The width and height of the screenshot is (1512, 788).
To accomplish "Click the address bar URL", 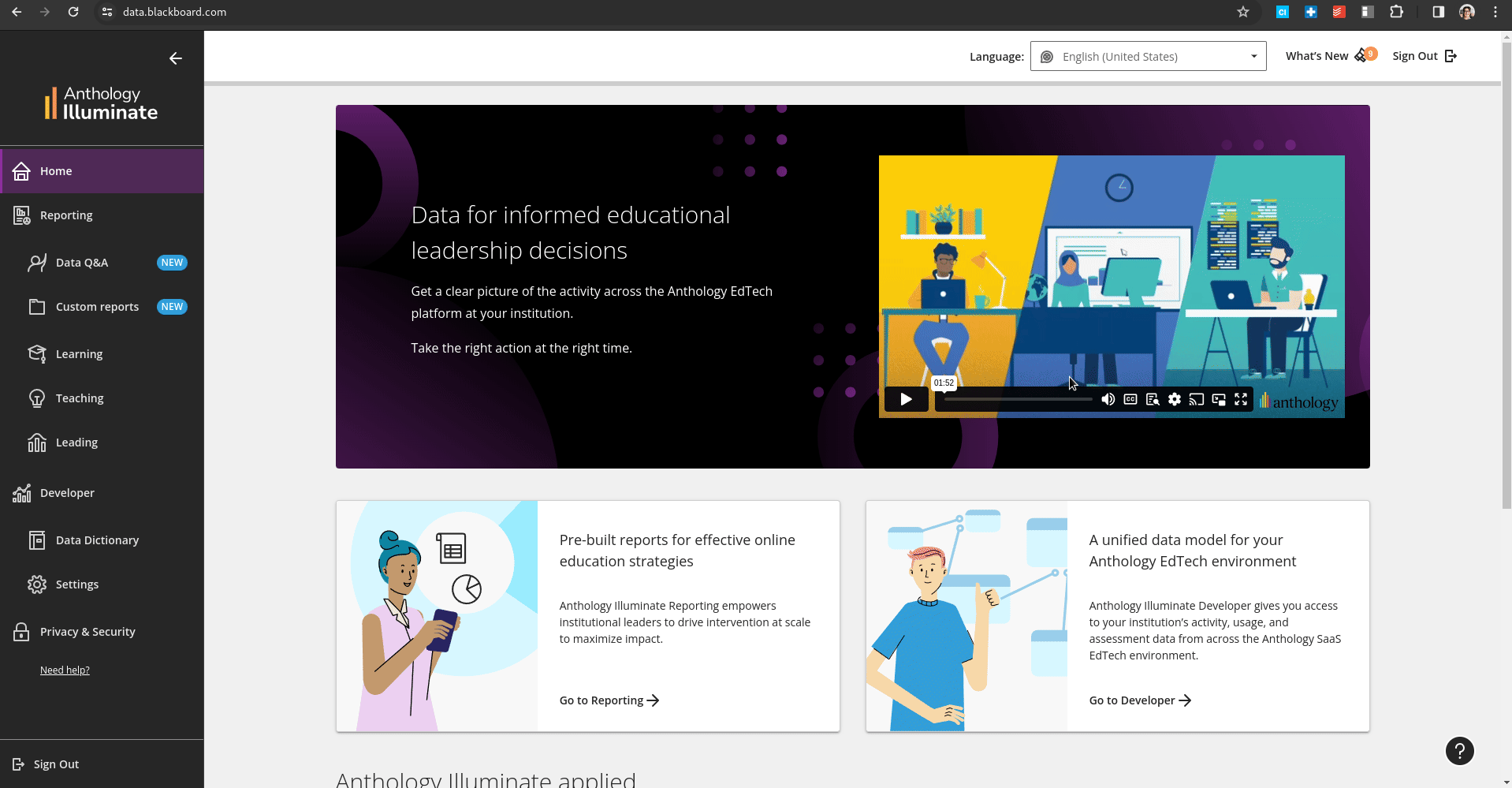I will pos(174,12).
